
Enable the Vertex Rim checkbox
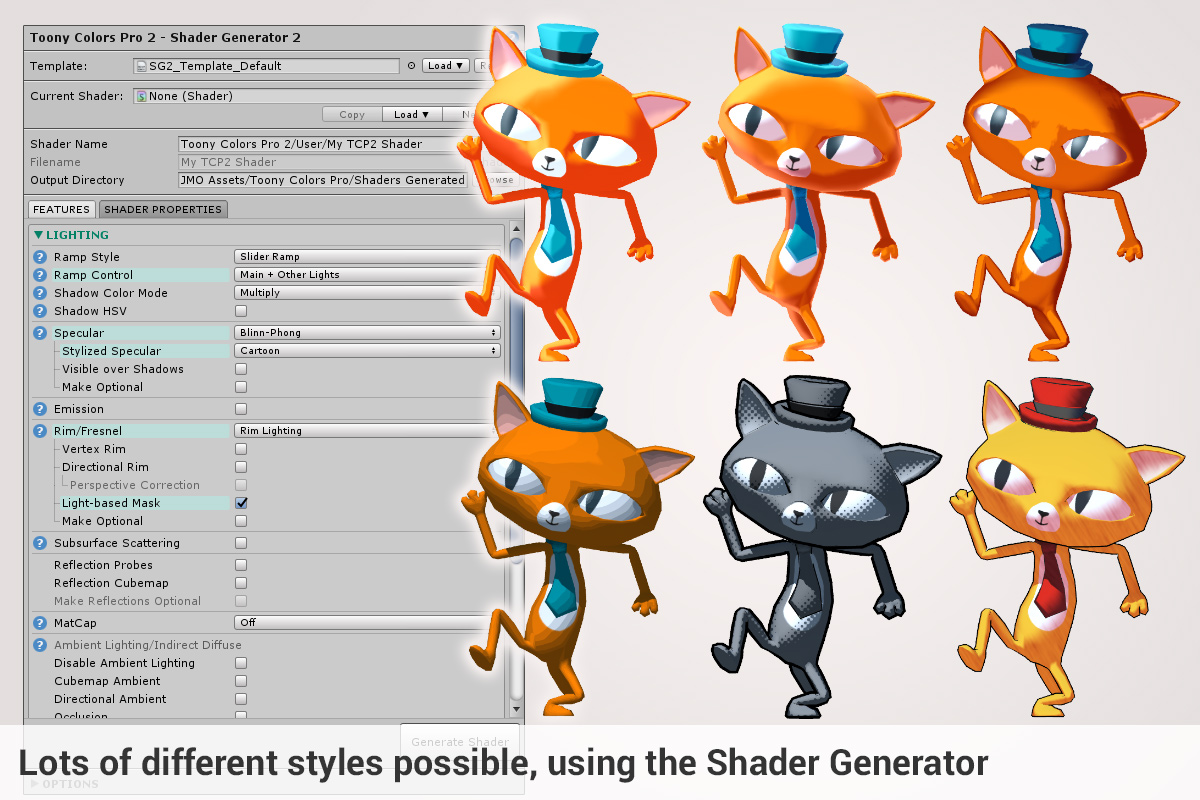pyautogui.click(x=241, y=449)
